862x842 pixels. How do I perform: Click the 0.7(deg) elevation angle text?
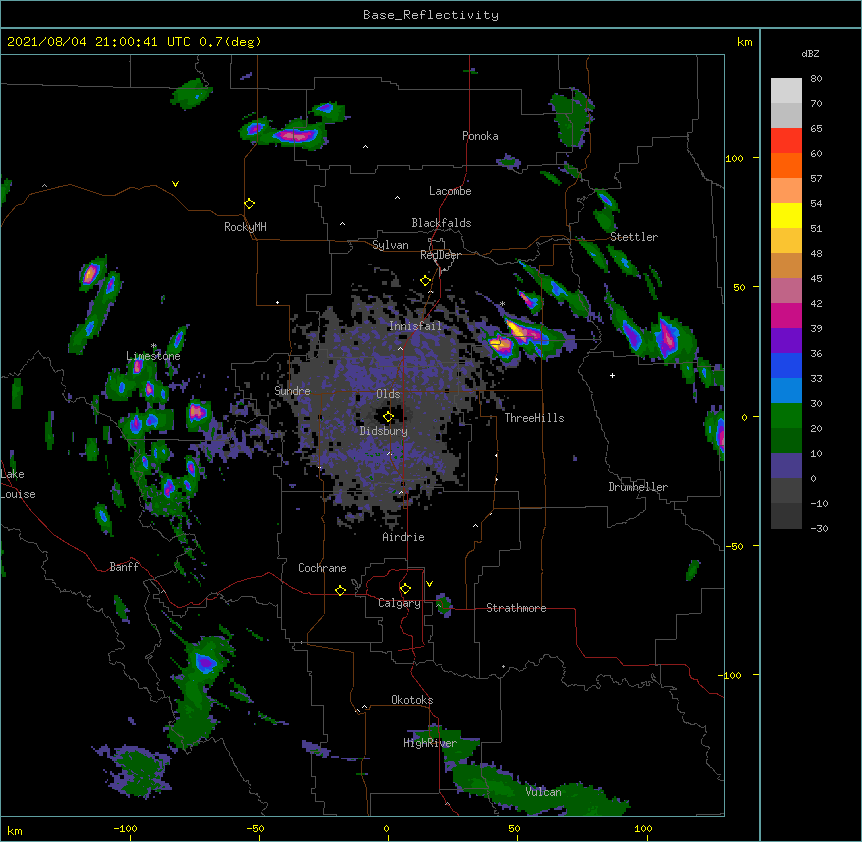[x=230, y=42]
